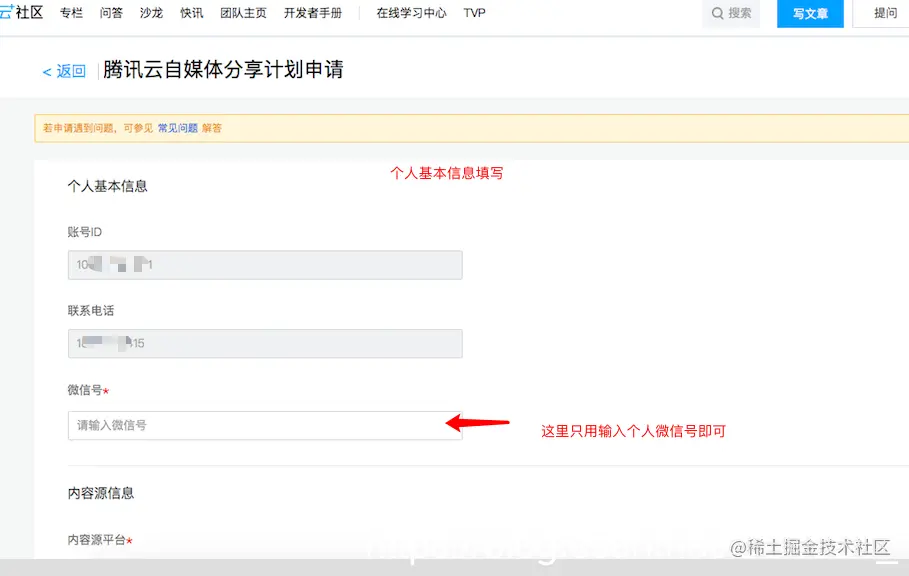This screenshot has height=576, width=909.
Task: Open the 问答 navigation item
Action: [x=111, y=13]
